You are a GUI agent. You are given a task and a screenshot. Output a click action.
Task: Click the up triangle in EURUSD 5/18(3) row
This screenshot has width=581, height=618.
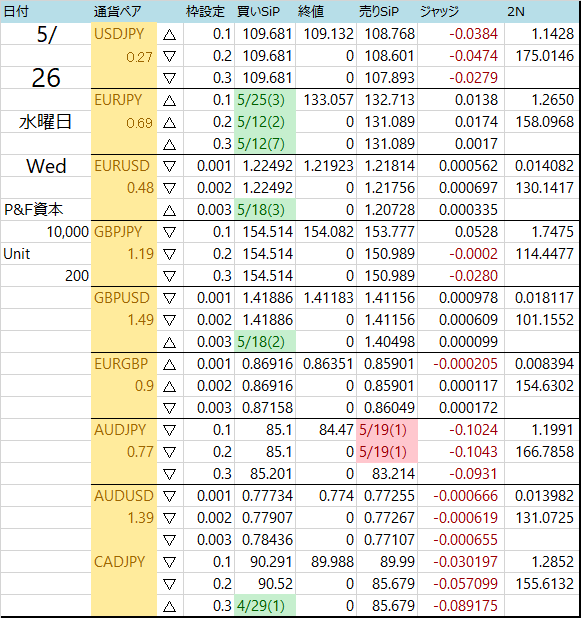169,211
